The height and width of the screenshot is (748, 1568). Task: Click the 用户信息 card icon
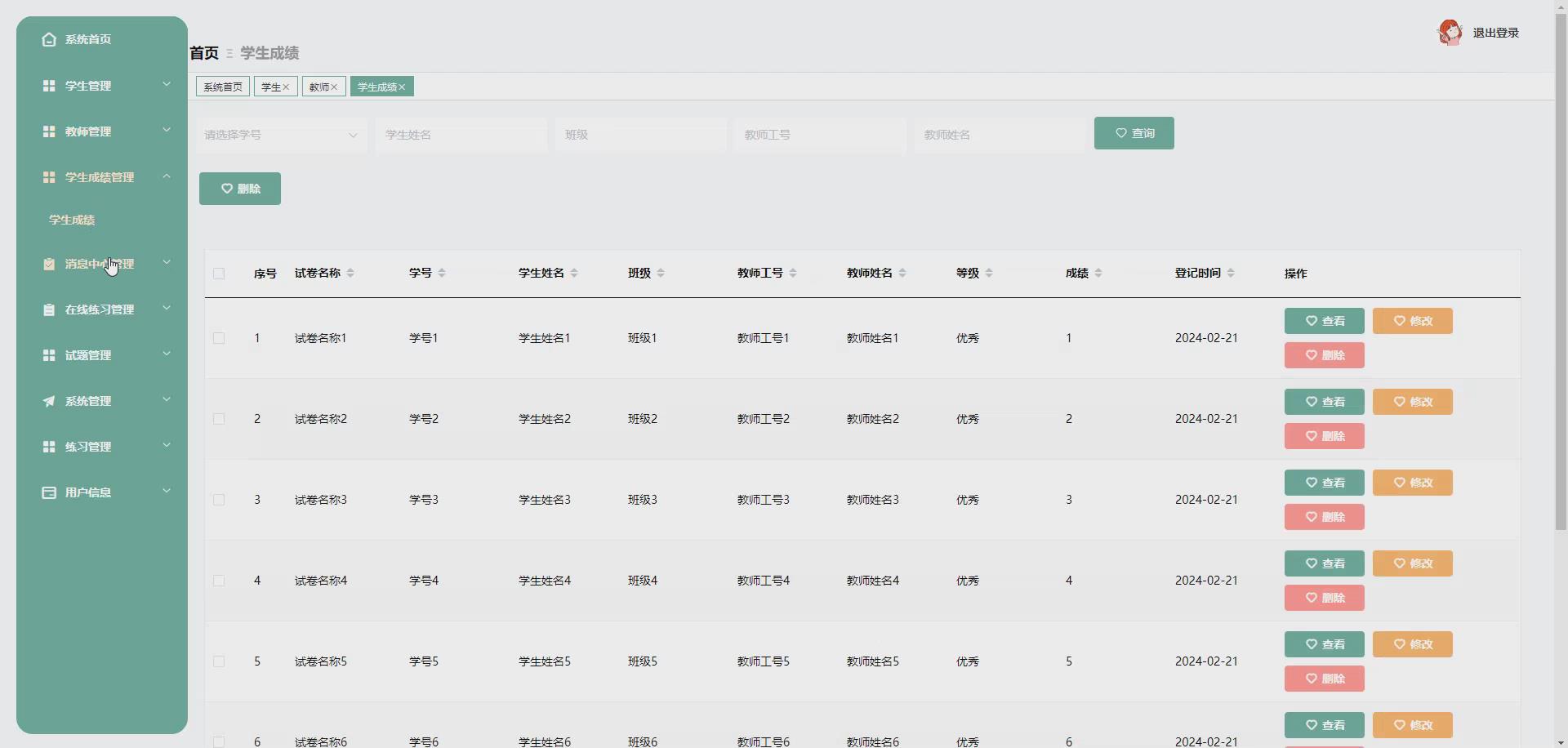click(49, 492)
